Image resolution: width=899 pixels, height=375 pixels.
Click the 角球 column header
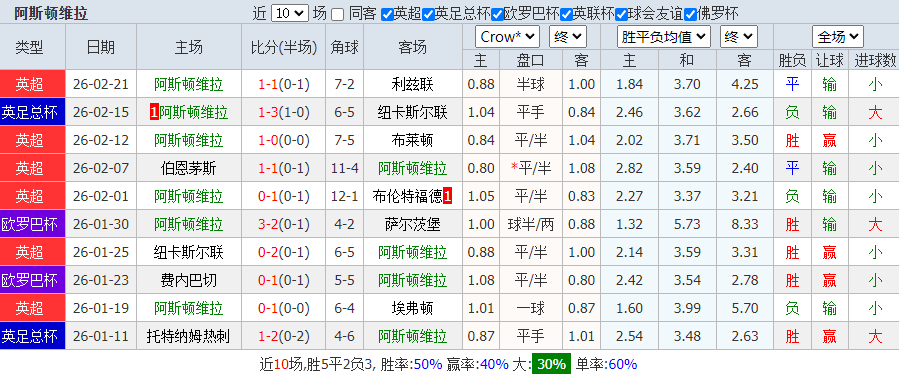coord(345,47)
